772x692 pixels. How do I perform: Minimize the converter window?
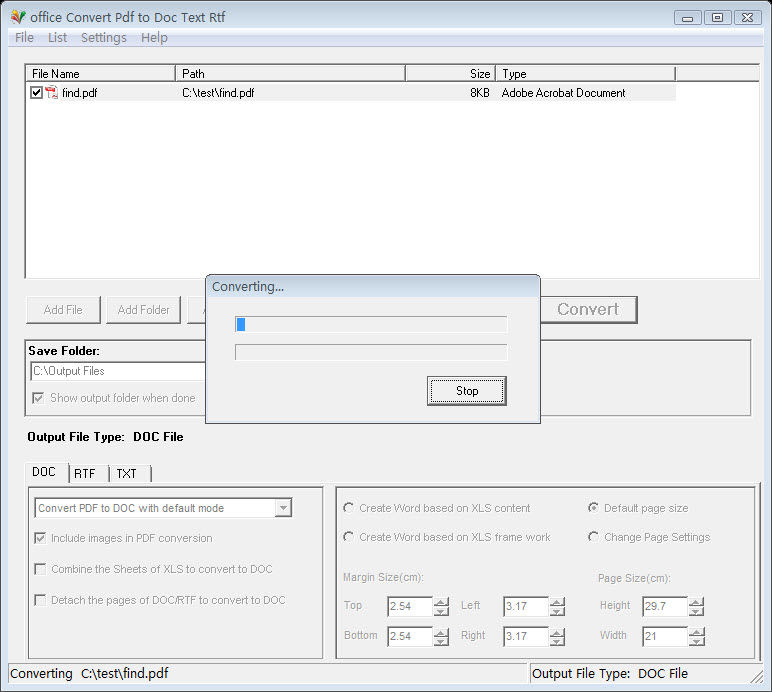click(x=687, y=18)
